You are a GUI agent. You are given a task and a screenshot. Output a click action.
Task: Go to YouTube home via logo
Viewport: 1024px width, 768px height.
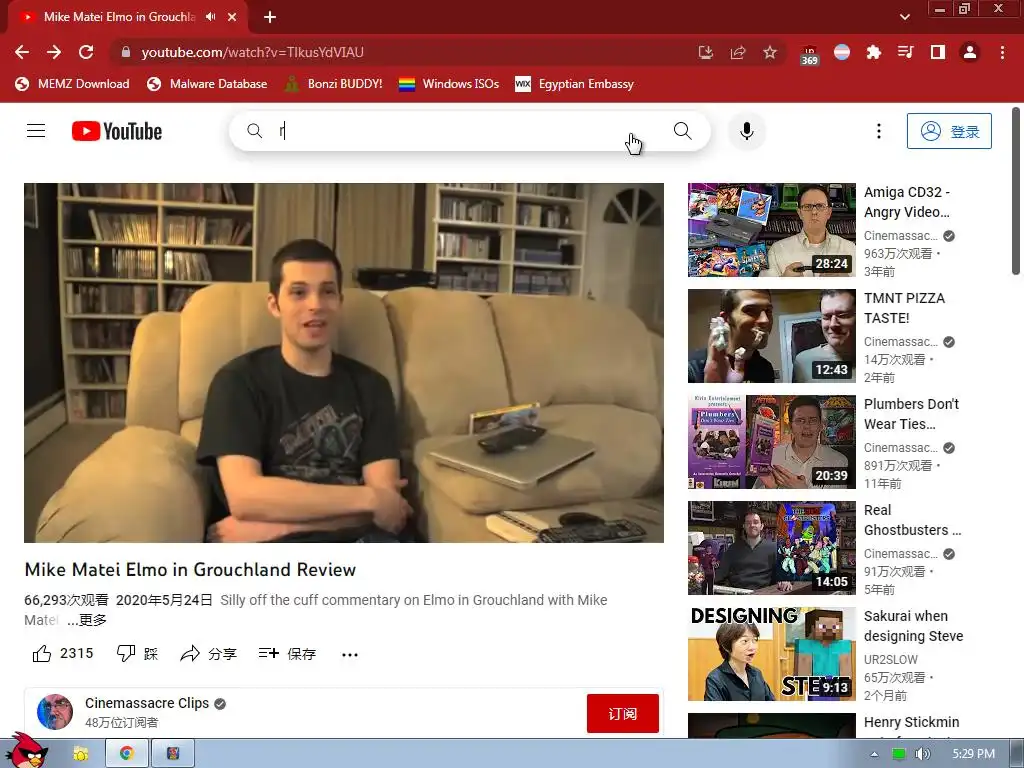click(117, 131)
